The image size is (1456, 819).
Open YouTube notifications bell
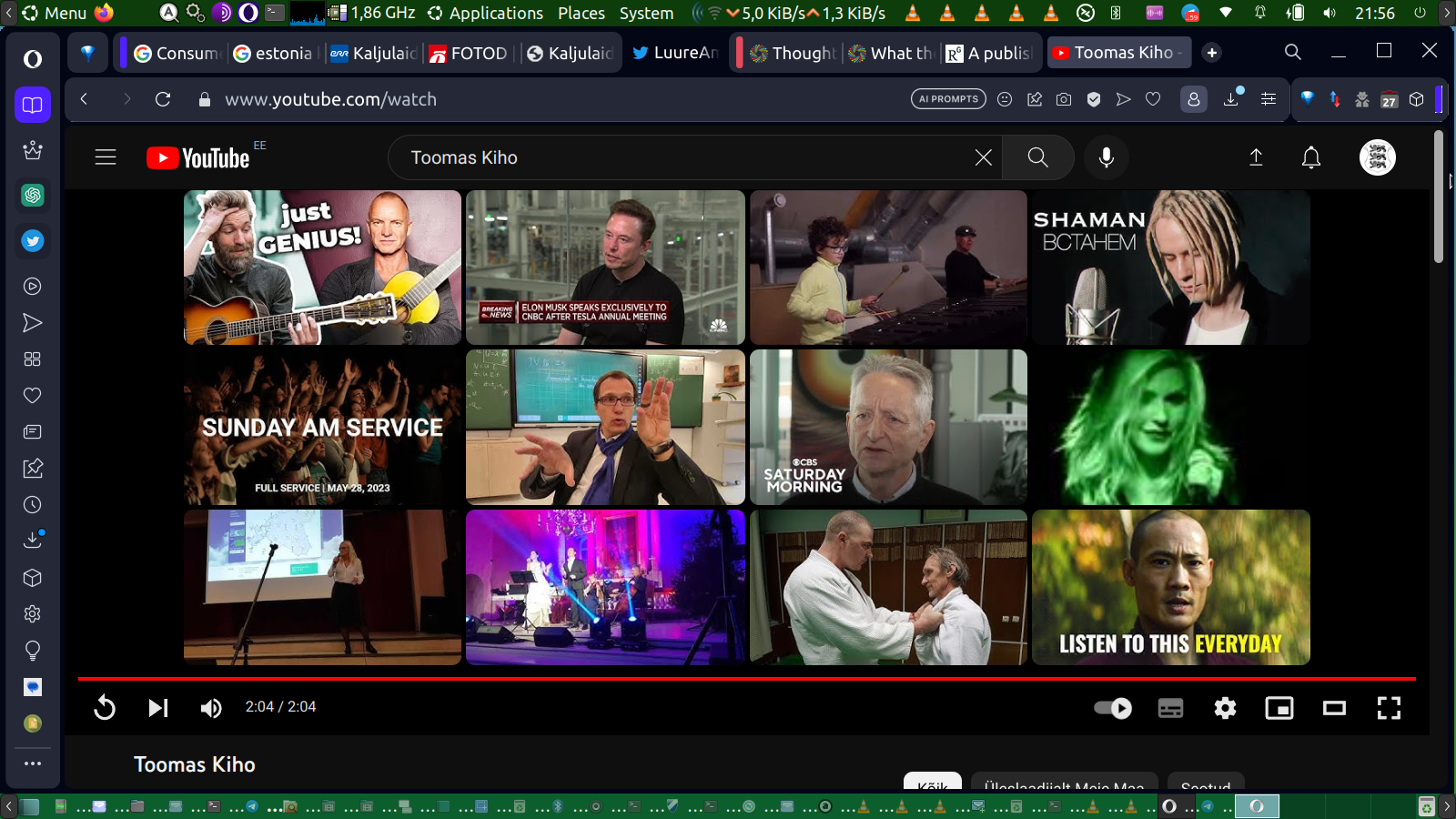pyautogui.click(x=1310, y=157)
